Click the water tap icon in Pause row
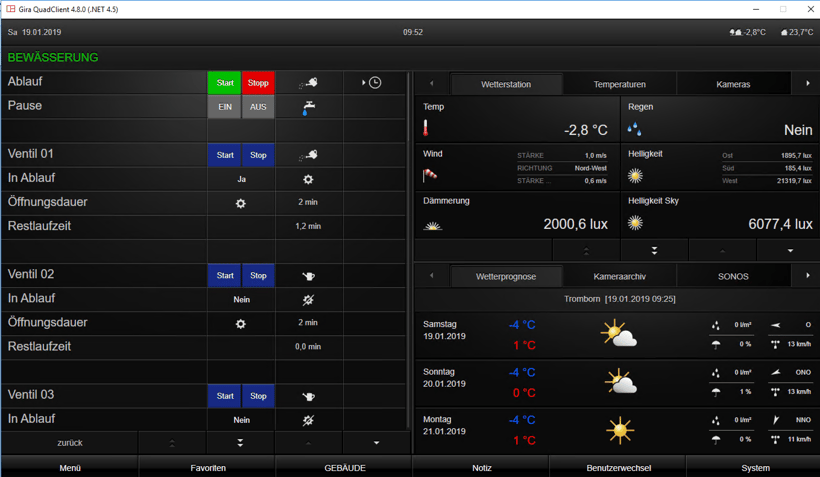 pyautogui.click(x=309, y=106)
